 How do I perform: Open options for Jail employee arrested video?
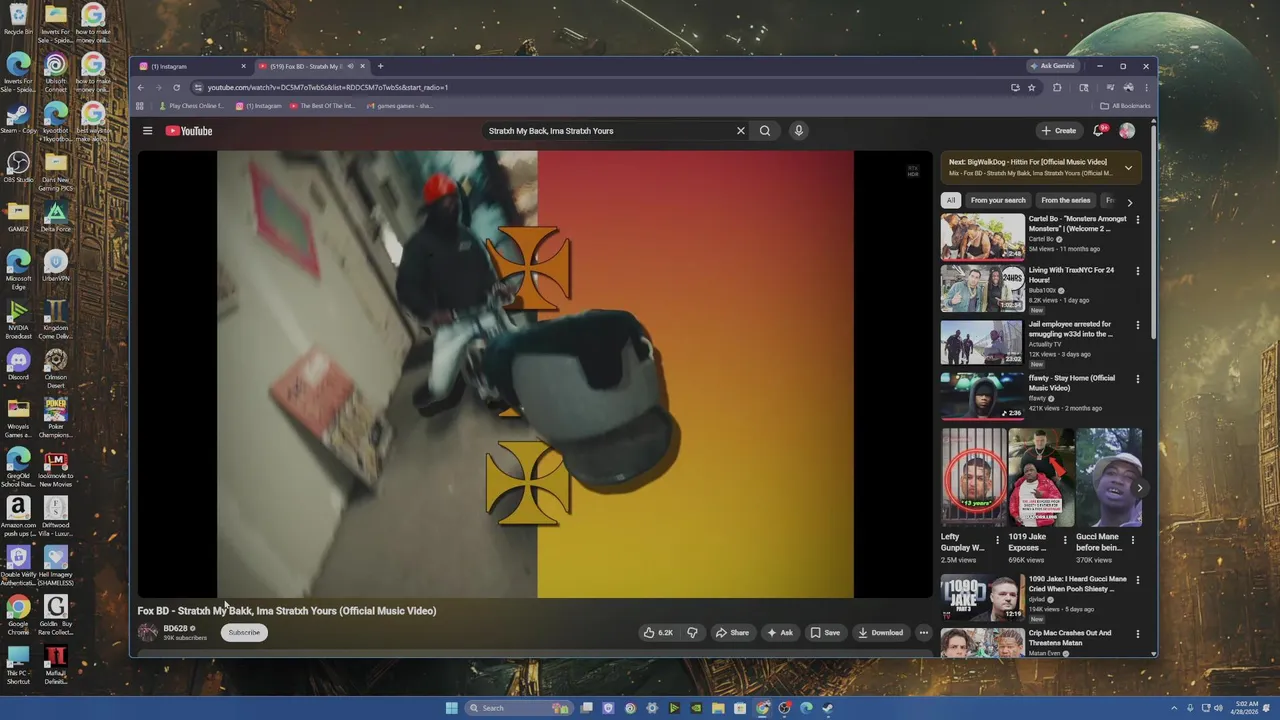(1137, 325)
